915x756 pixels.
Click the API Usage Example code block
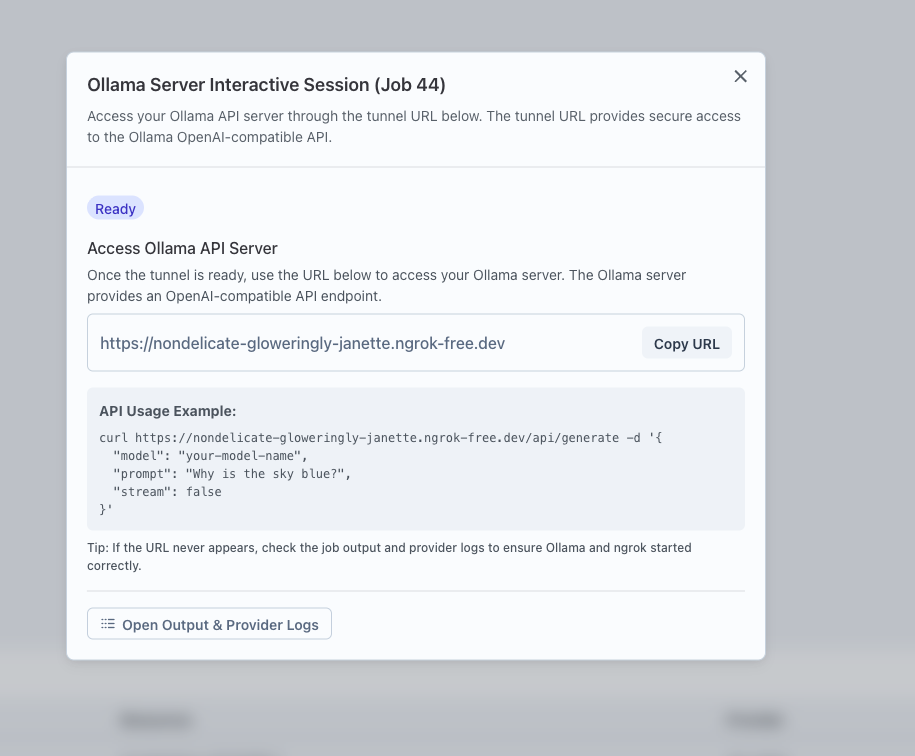(x=416, y=459)
